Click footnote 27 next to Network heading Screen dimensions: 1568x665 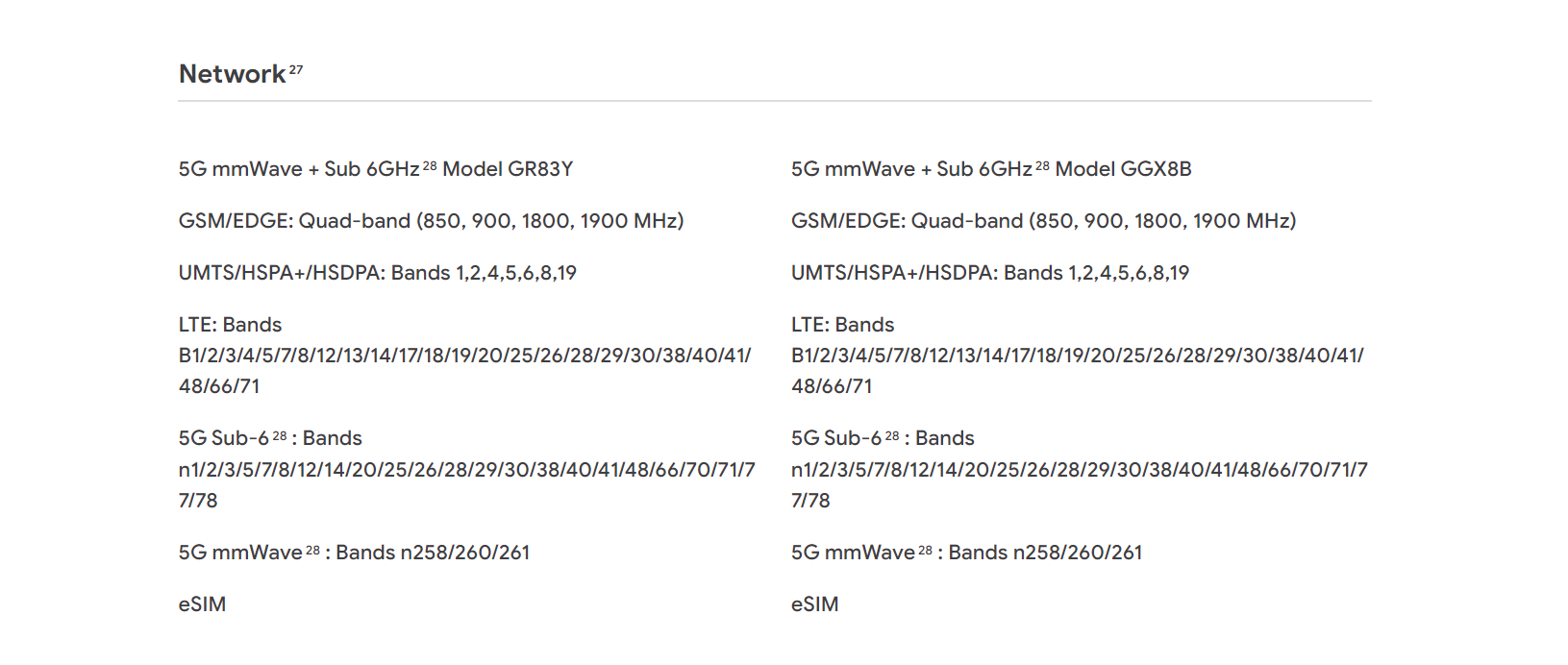(296, 69)
